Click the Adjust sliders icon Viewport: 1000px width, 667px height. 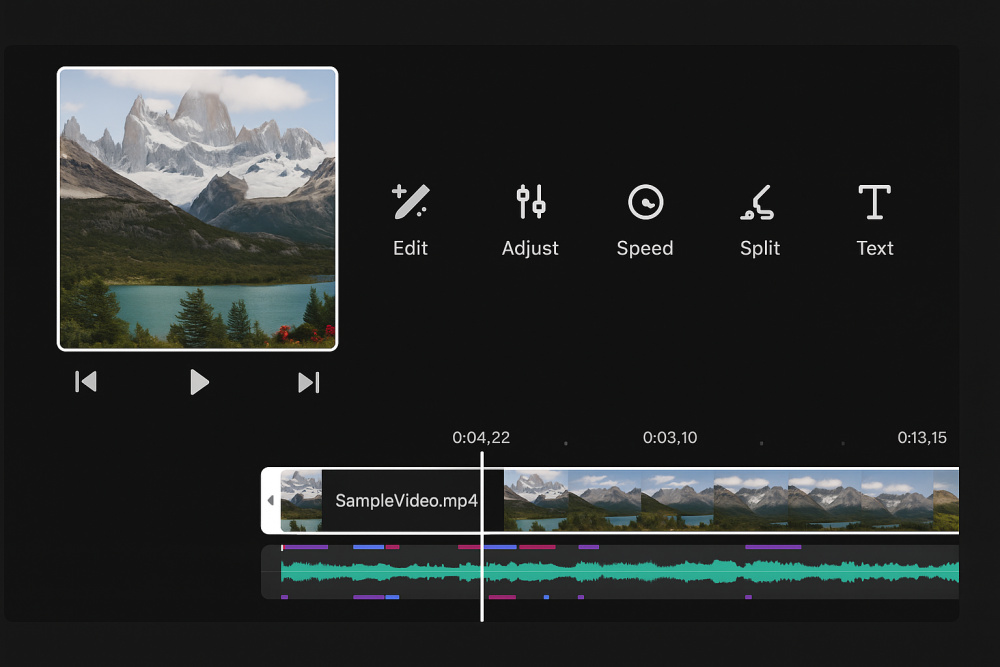530,202
